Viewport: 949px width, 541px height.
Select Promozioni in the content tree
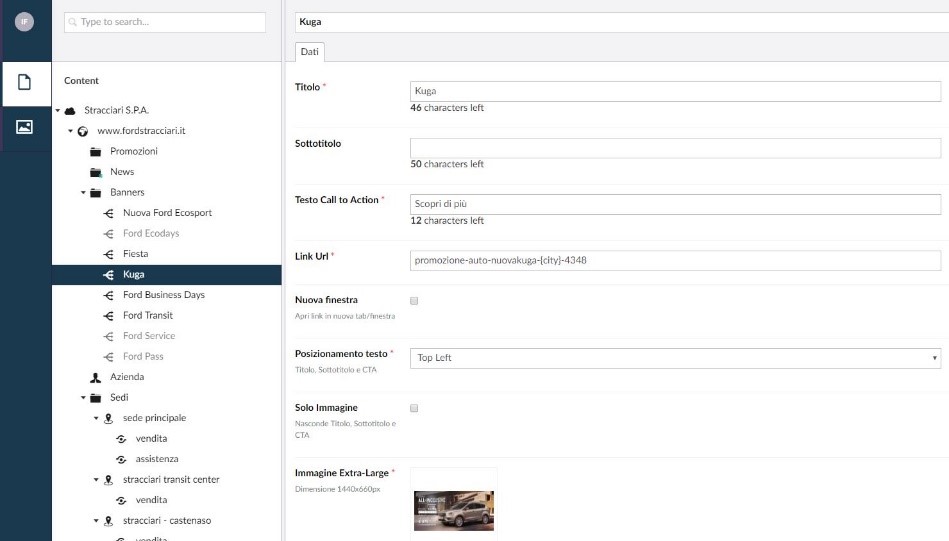click(x=134, y=151)
